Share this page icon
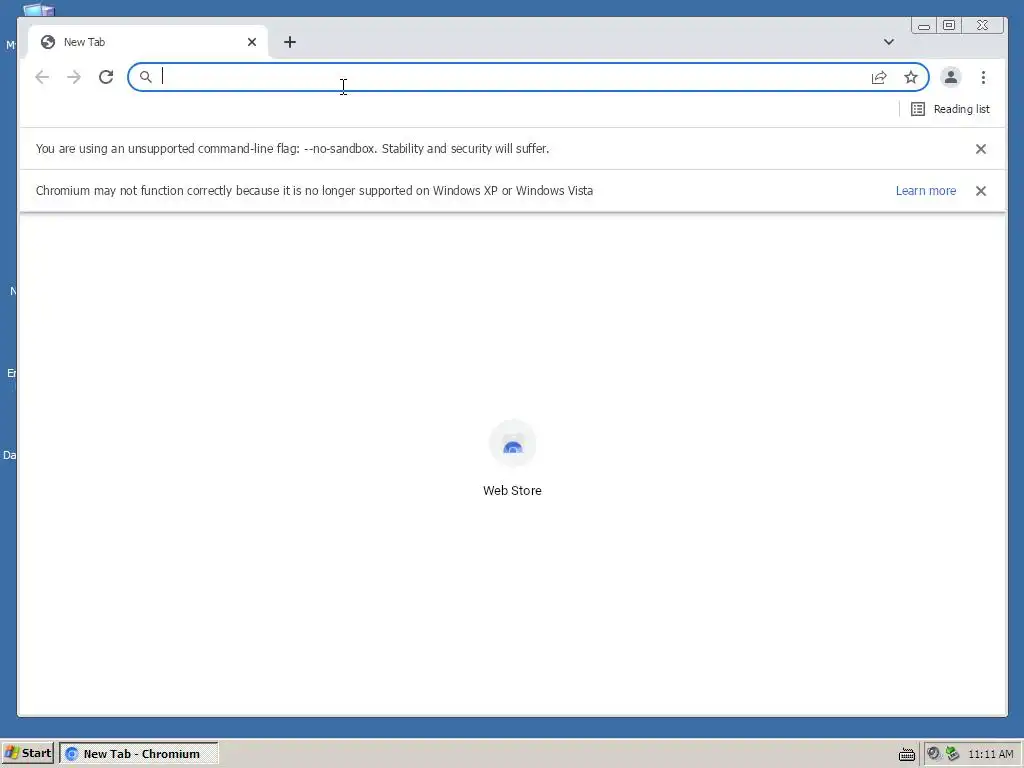 (x=879, y=78)
